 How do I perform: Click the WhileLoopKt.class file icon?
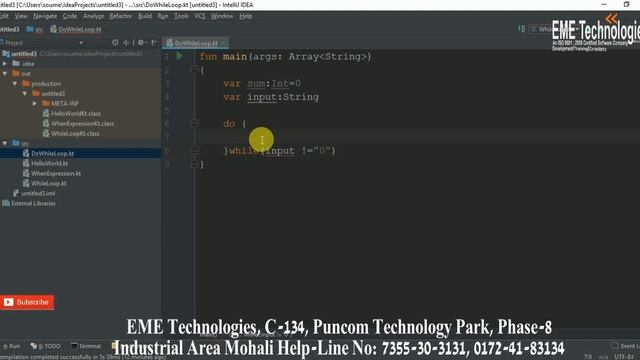[46, 133]
